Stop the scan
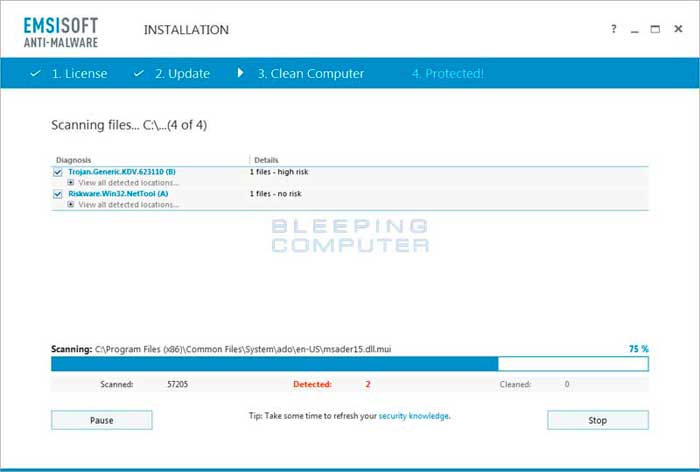Viewport: 700px width, 472px height. (x=598, y=420)
